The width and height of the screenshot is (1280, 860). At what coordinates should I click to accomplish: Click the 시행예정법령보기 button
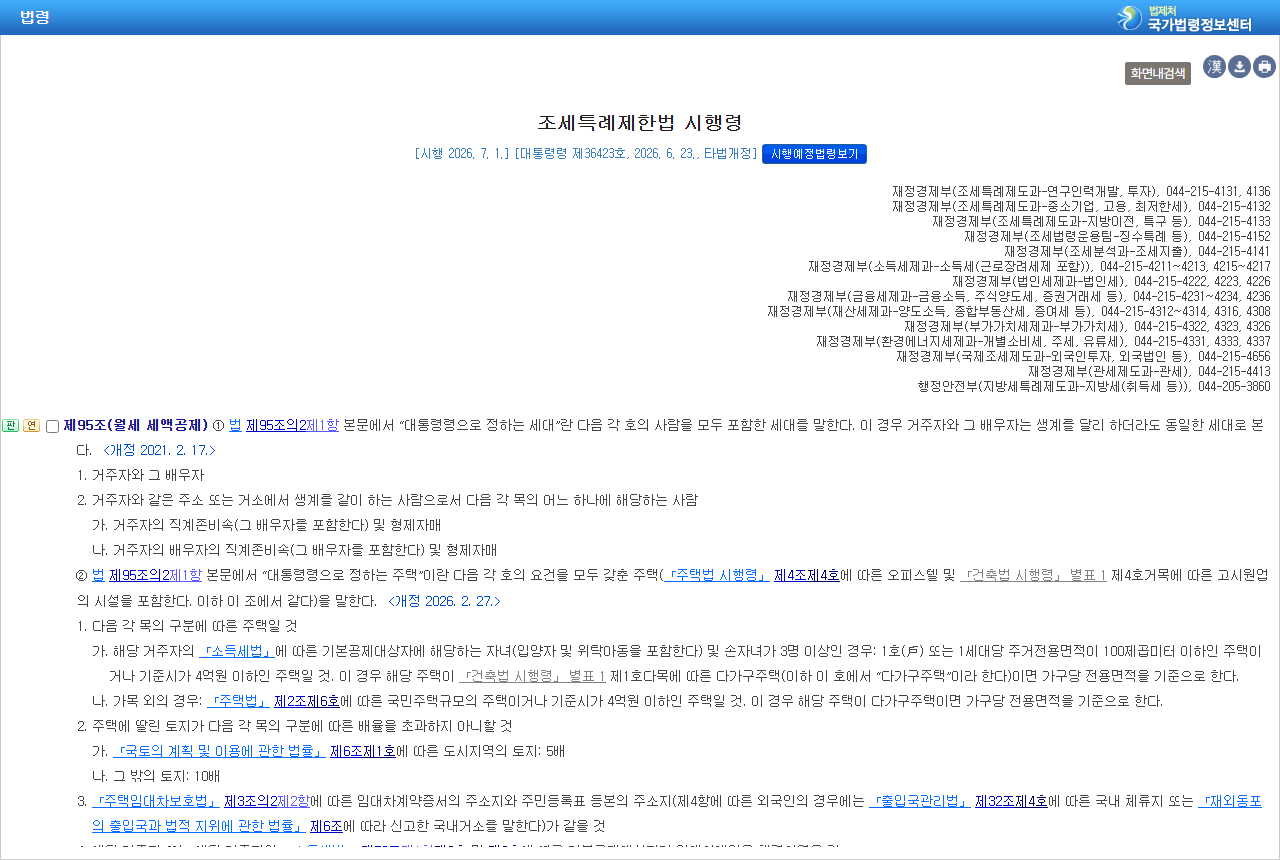coord(814,154)
